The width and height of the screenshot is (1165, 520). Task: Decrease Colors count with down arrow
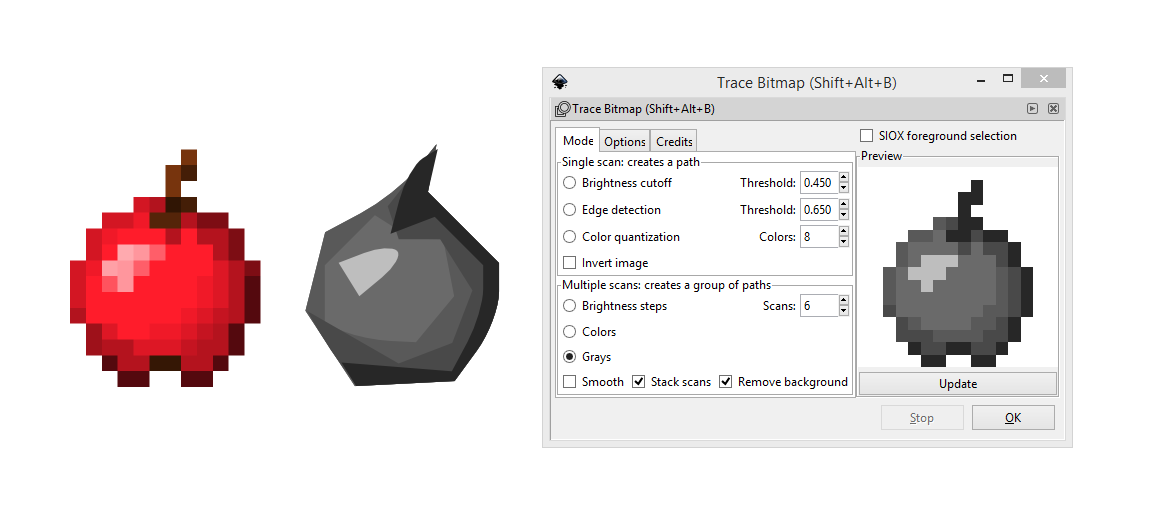843,242
